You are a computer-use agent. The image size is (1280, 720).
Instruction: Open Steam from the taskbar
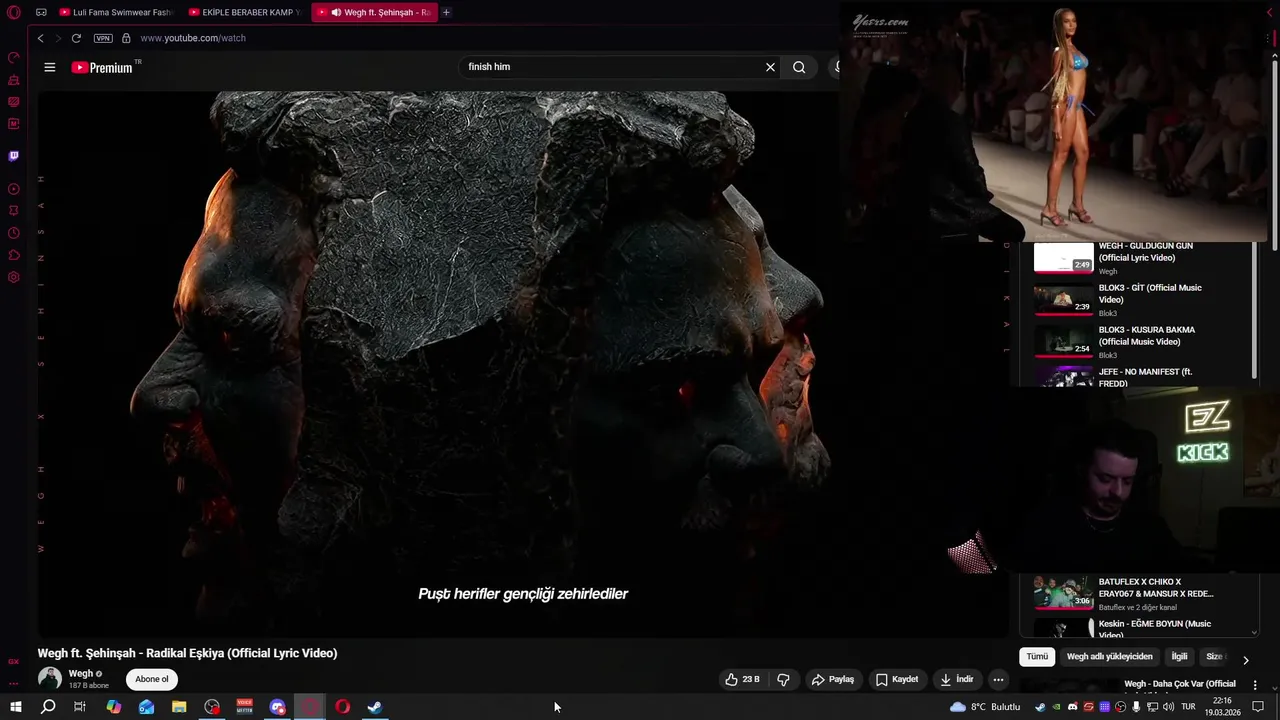(374, 707)
